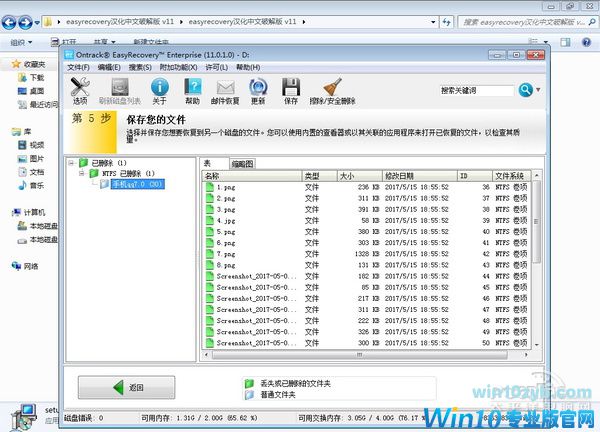600x432 pixels.
Task: Sort by ID column header
Action: click(474, 176)
